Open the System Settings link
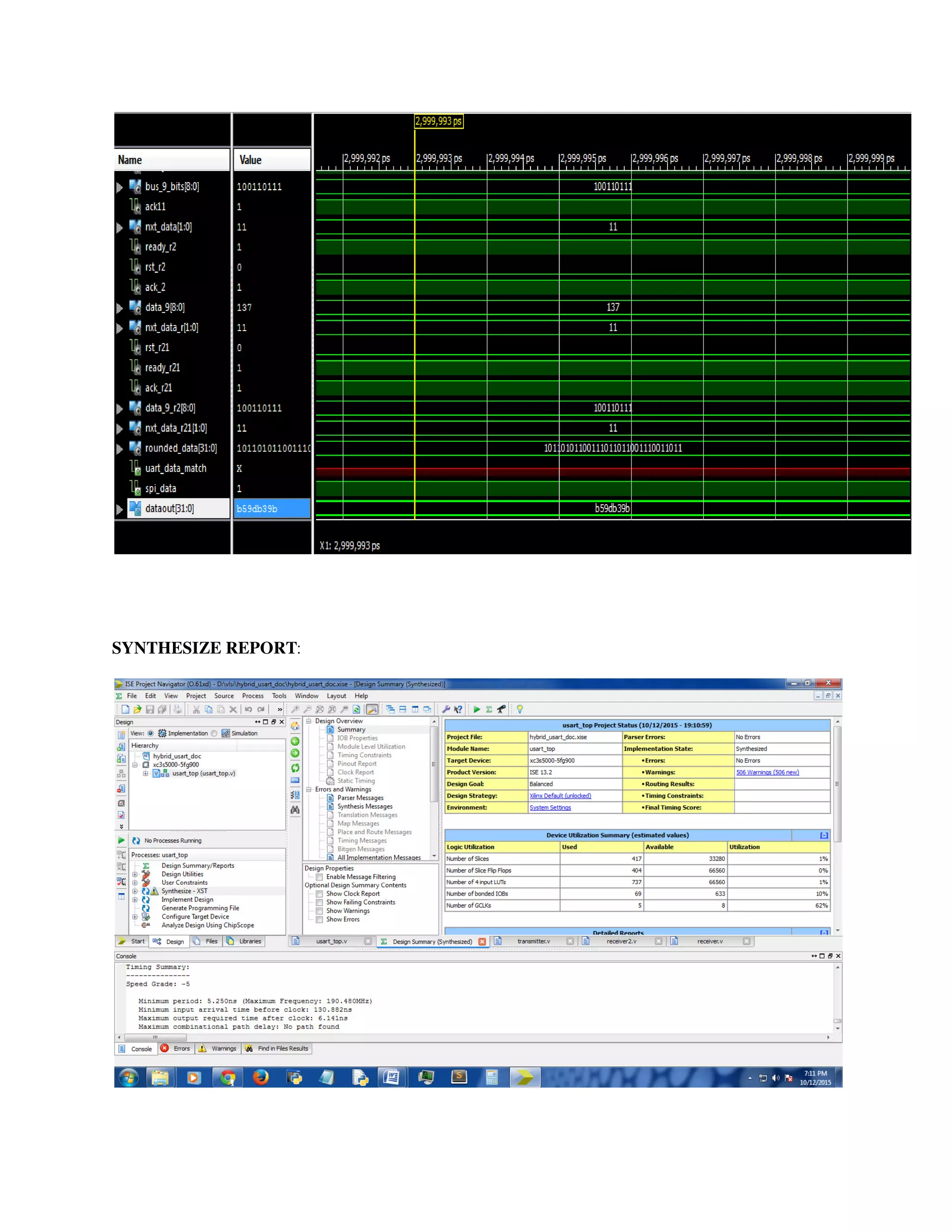 click(550, 808)
